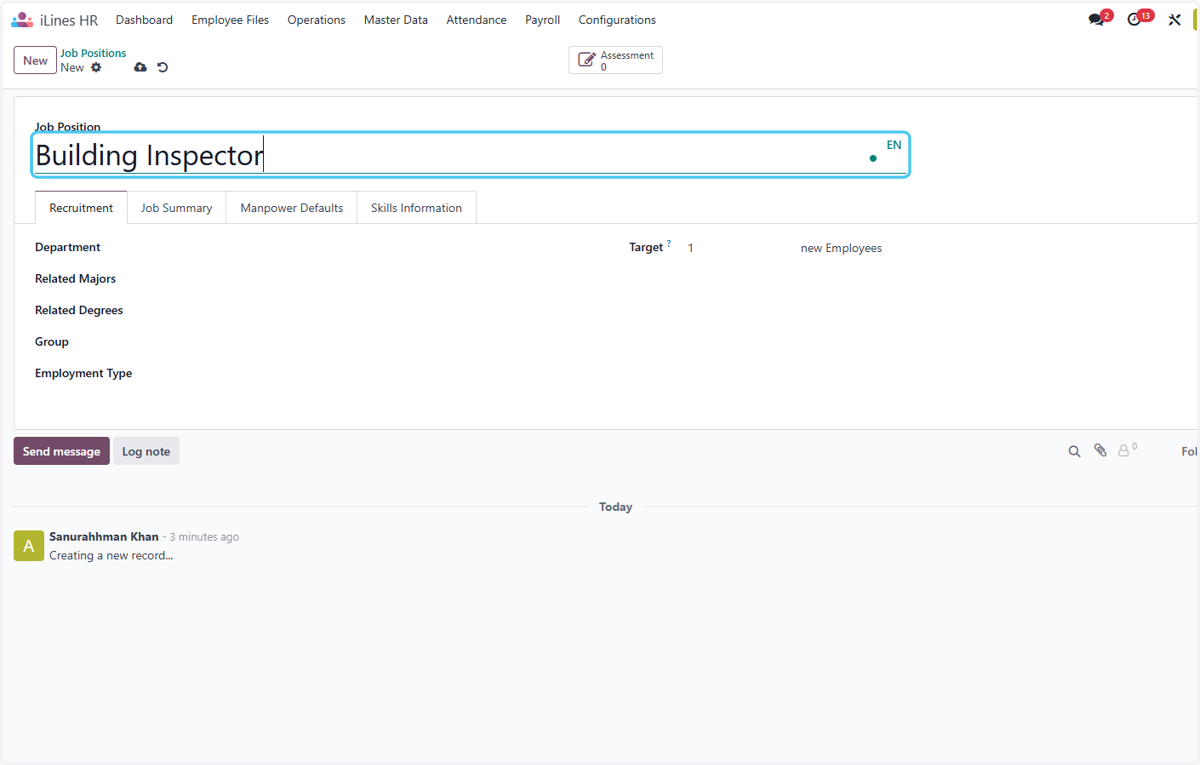Screen dimensions: 1200x765
Task: Click the Log note button
Action: [x=146, y=451]
